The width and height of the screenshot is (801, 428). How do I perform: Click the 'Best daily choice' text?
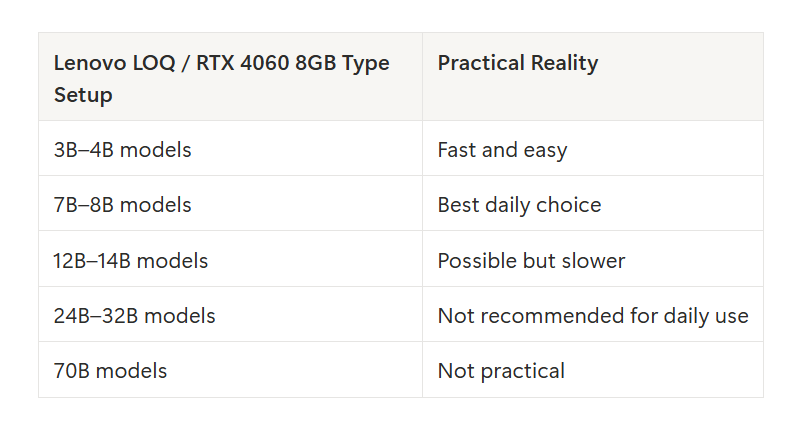(x=520, y=205)
